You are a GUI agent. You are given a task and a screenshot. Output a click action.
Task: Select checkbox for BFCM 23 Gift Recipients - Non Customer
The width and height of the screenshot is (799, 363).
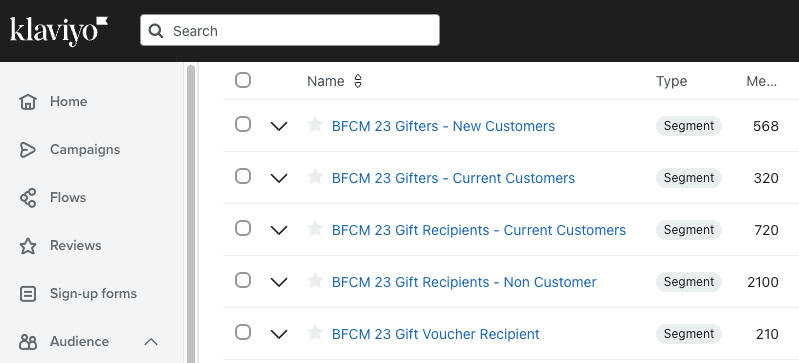click(243, 280)
